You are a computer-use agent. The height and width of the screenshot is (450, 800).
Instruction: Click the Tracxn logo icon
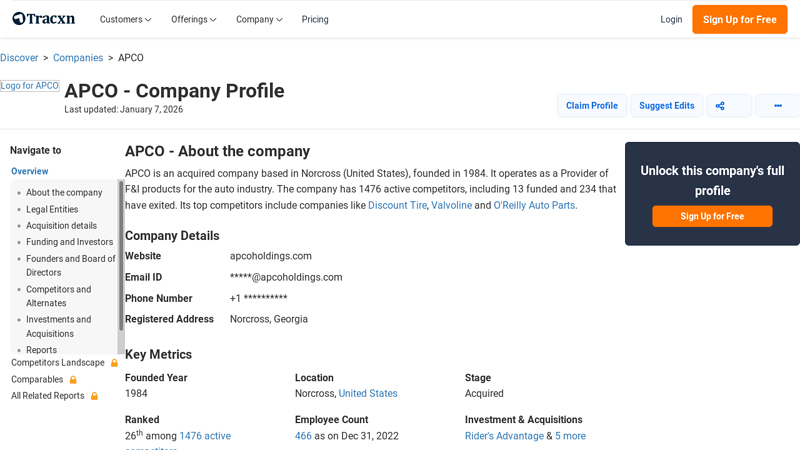pos(19,19)
